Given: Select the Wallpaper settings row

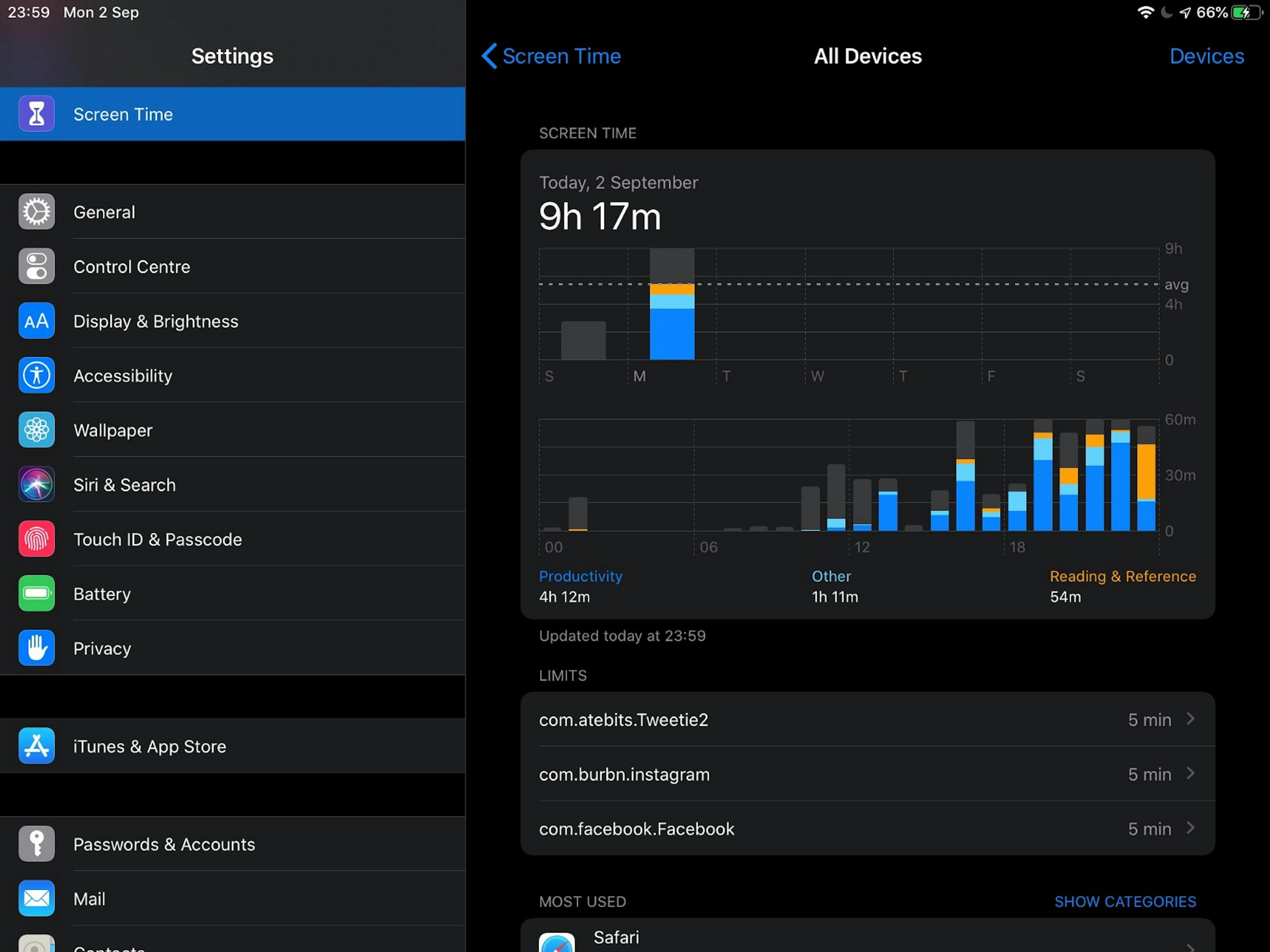Looking at the screenshot, I should (x=233, y=430).
